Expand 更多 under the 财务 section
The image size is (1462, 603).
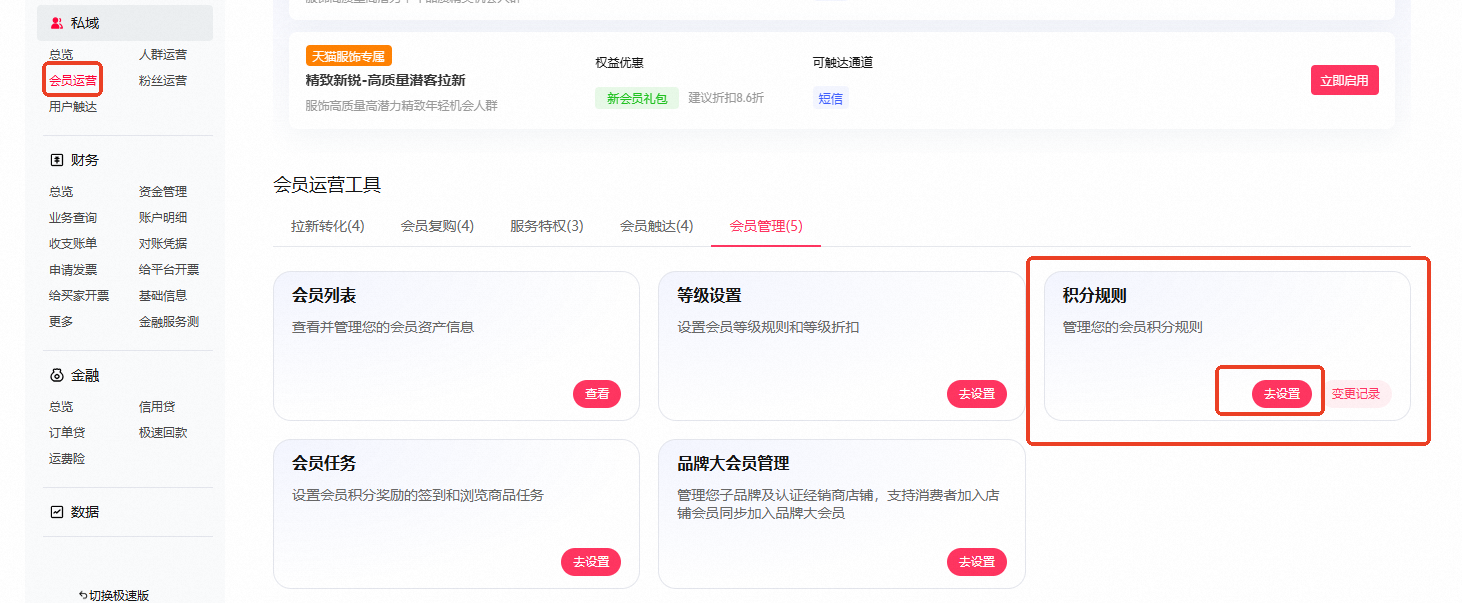pyautogui.click(x=61, y=322)
